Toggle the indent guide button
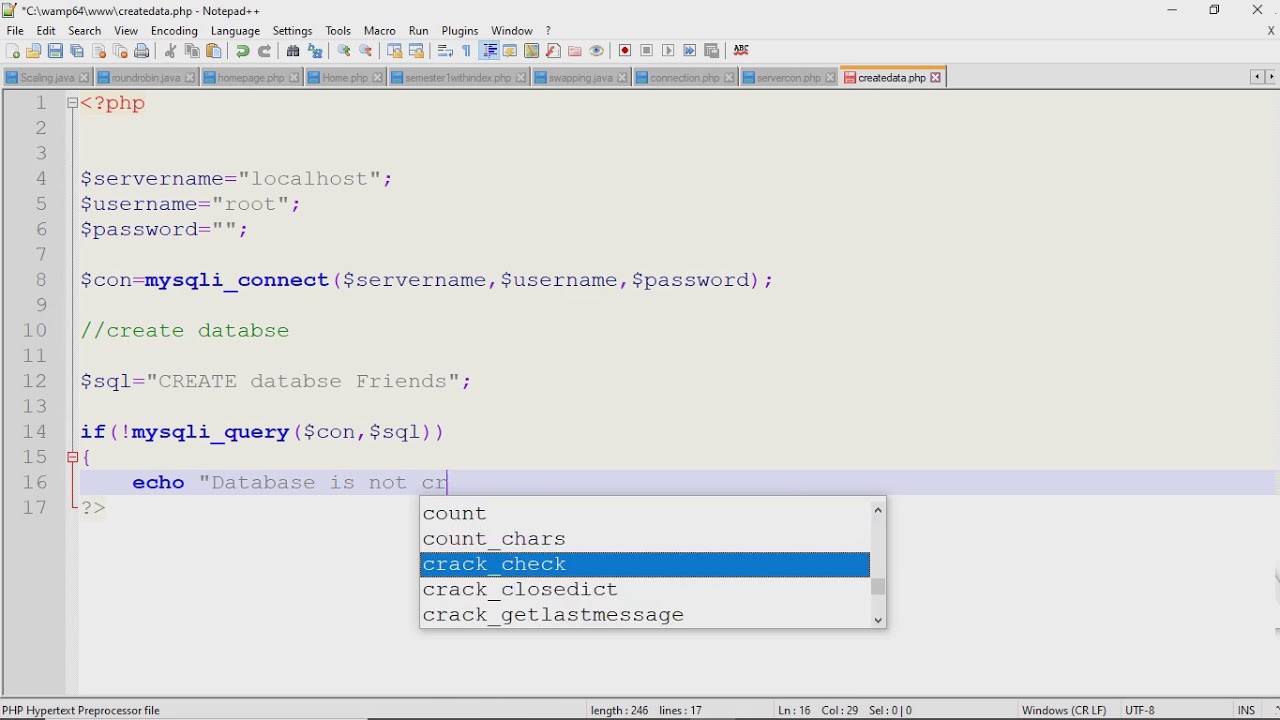Screen dimensions: 1280x720 pos(490,51)
